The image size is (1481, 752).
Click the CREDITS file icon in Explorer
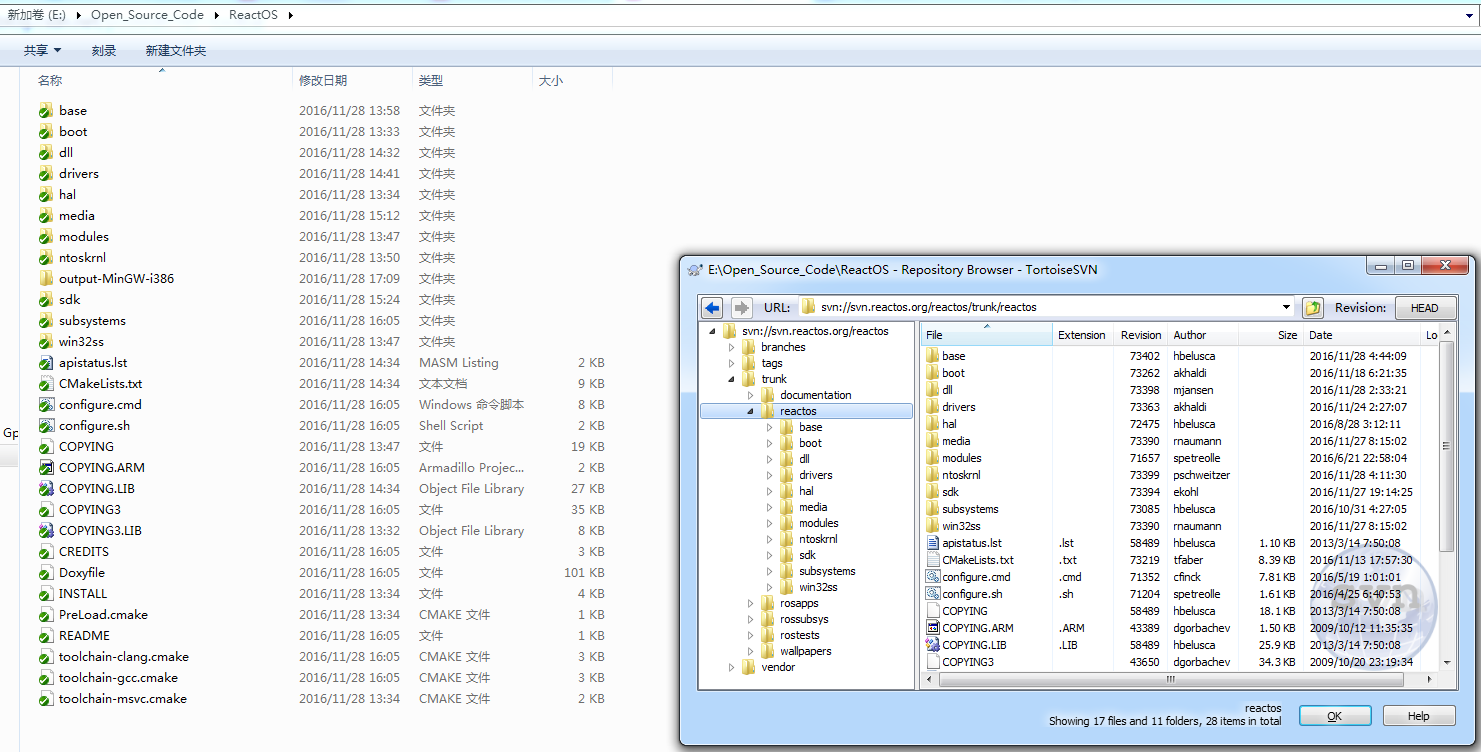(46, 551)
